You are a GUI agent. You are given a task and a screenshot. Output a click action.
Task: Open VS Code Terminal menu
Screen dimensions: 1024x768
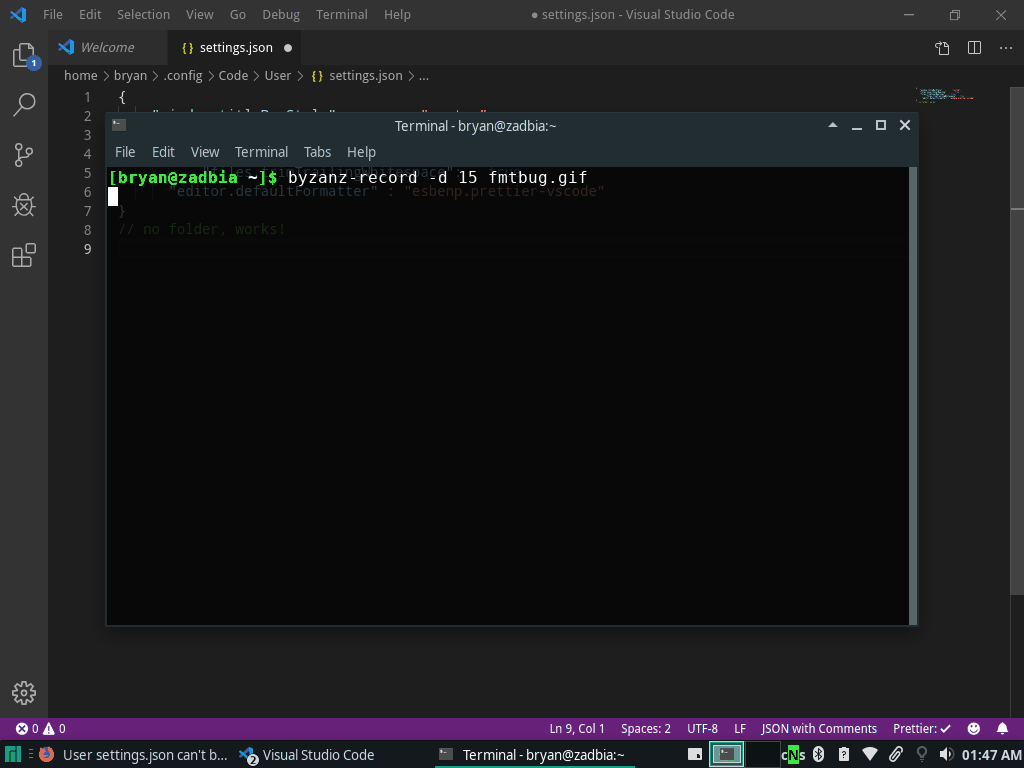[342, 14]
